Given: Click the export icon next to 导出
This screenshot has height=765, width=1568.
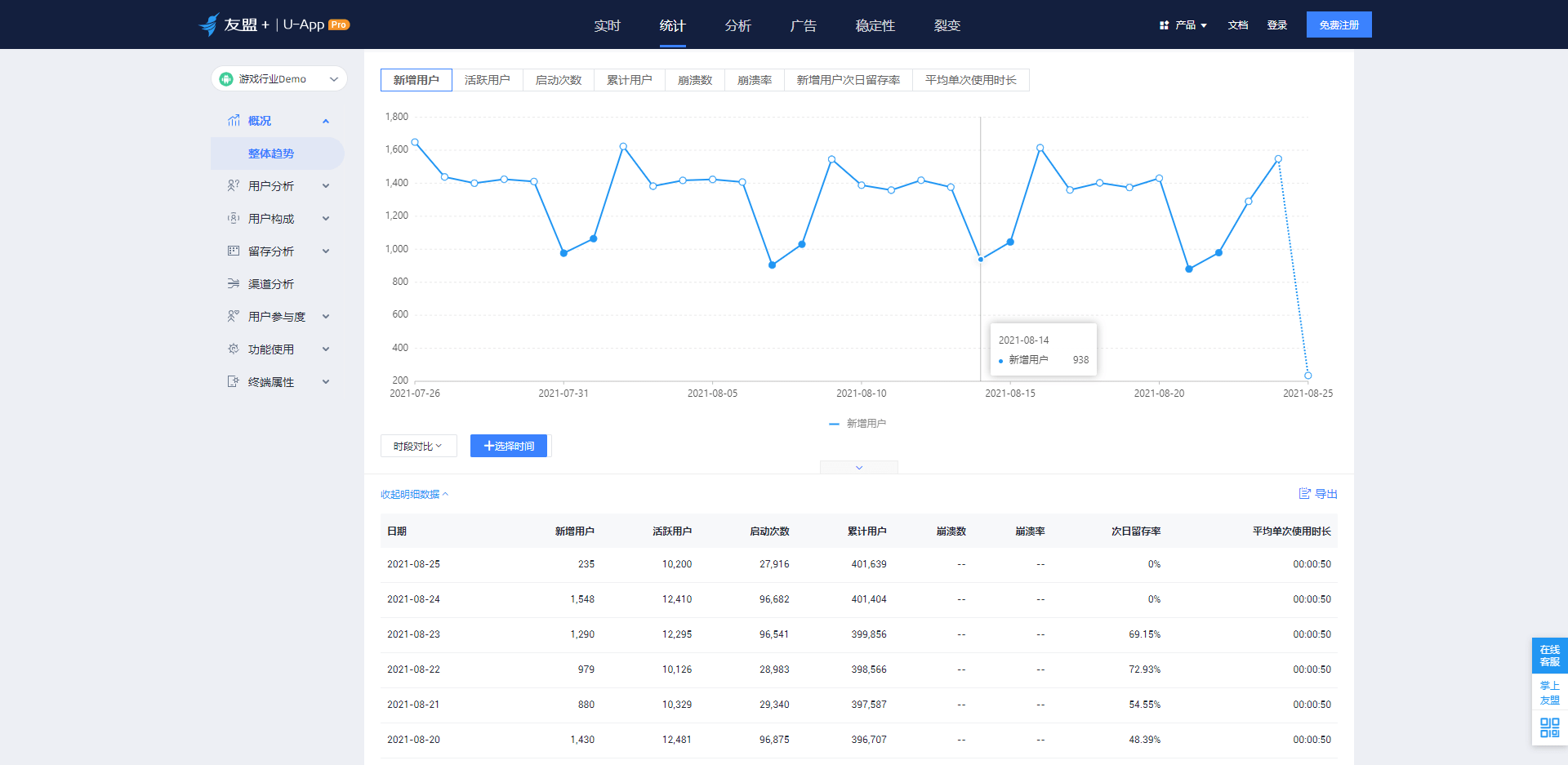Looking at the screenshot, I should pos(1304,493).
